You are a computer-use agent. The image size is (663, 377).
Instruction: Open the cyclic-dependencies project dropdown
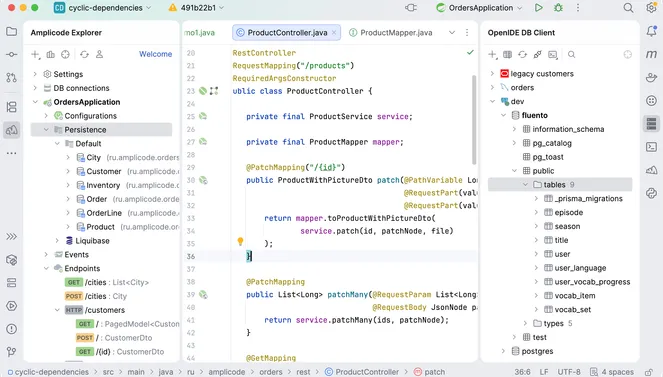(102, 8)
